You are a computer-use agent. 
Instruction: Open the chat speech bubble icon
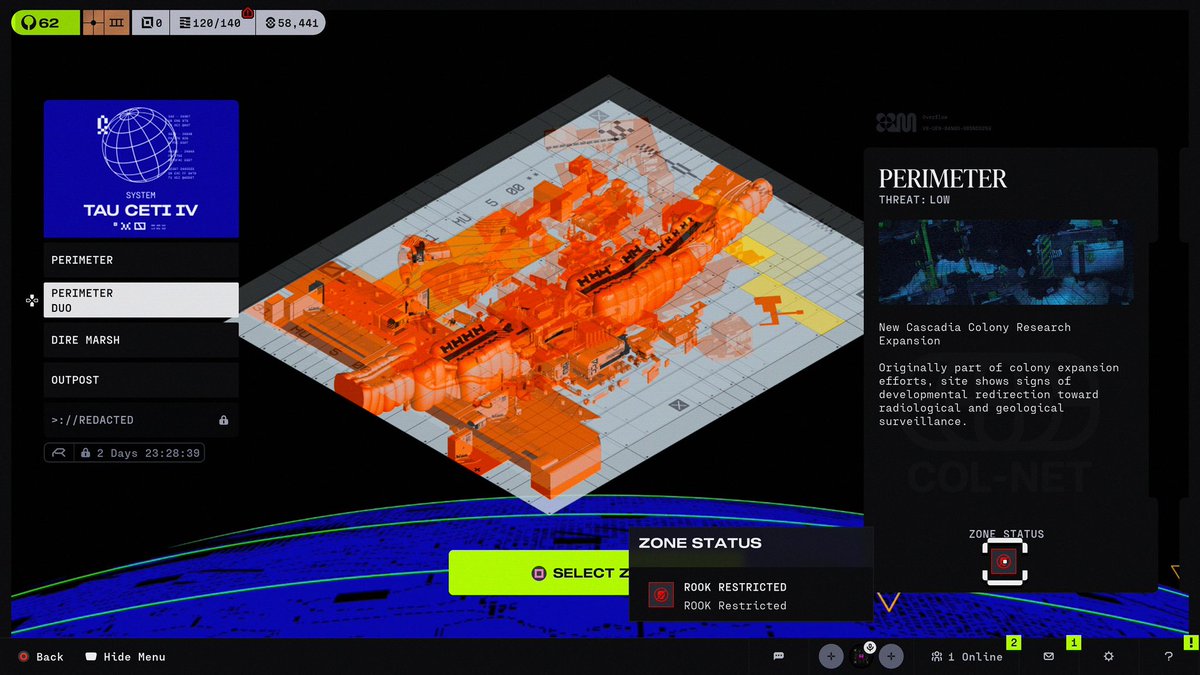[778, 656]
